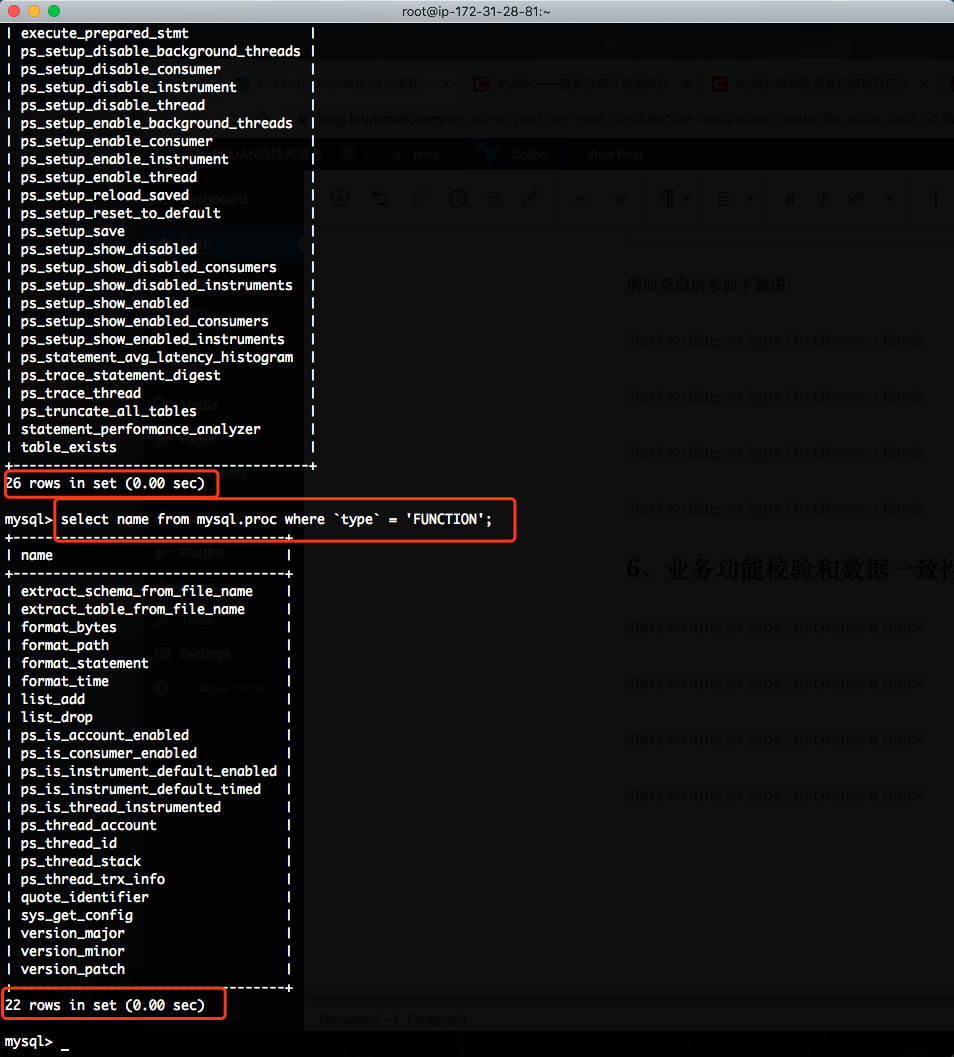Toggle bold formatting in block toolbar

[789, 200]
